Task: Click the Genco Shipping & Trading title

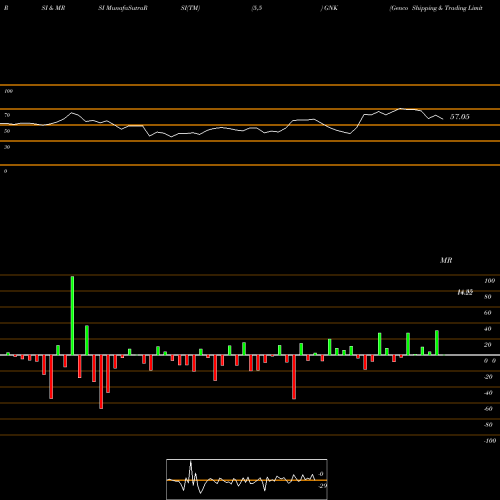Action: pyautogui.click(x=436, y=8)
